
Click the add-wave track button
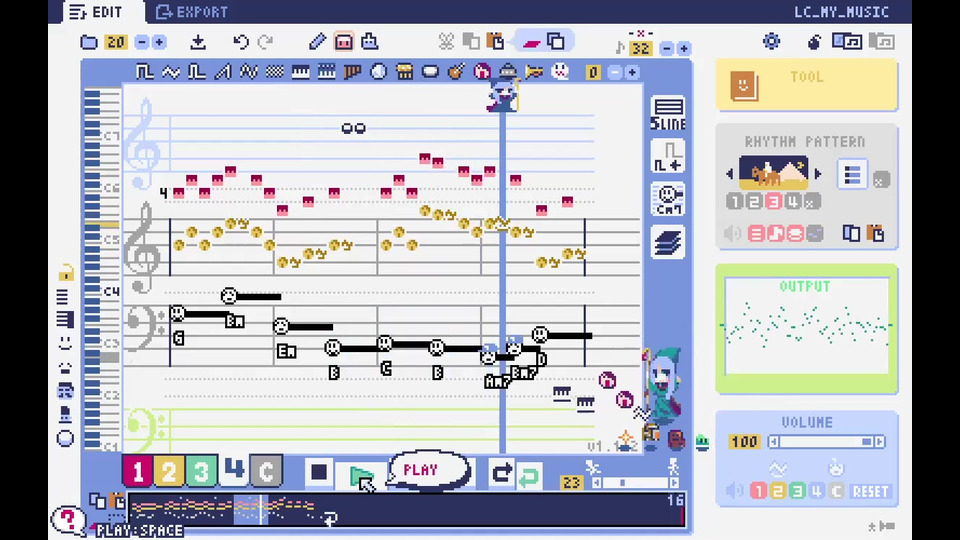click(x=668, y=157)
